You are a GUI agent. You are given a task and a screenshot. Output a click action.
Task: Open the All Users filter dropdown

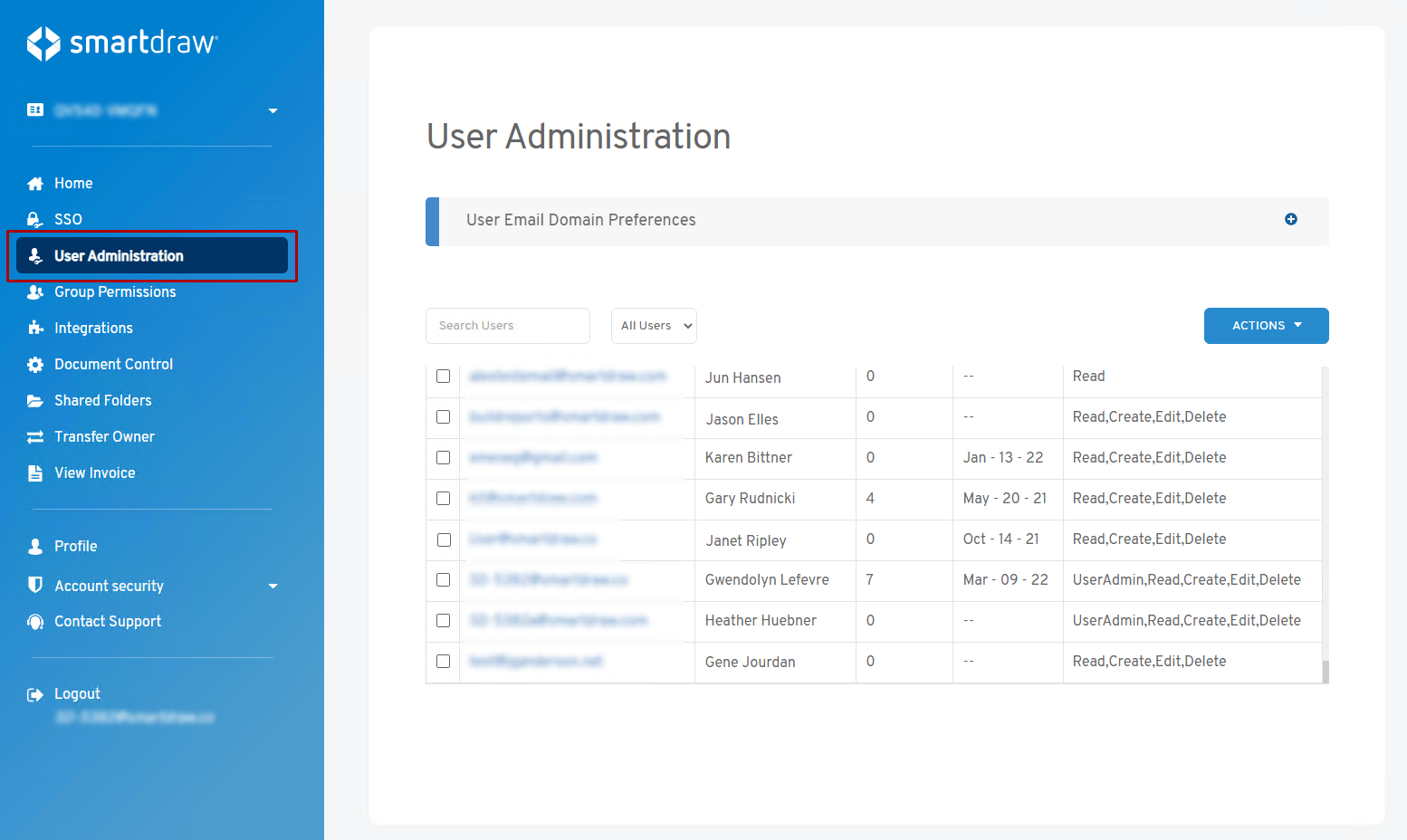coord(654,326)
